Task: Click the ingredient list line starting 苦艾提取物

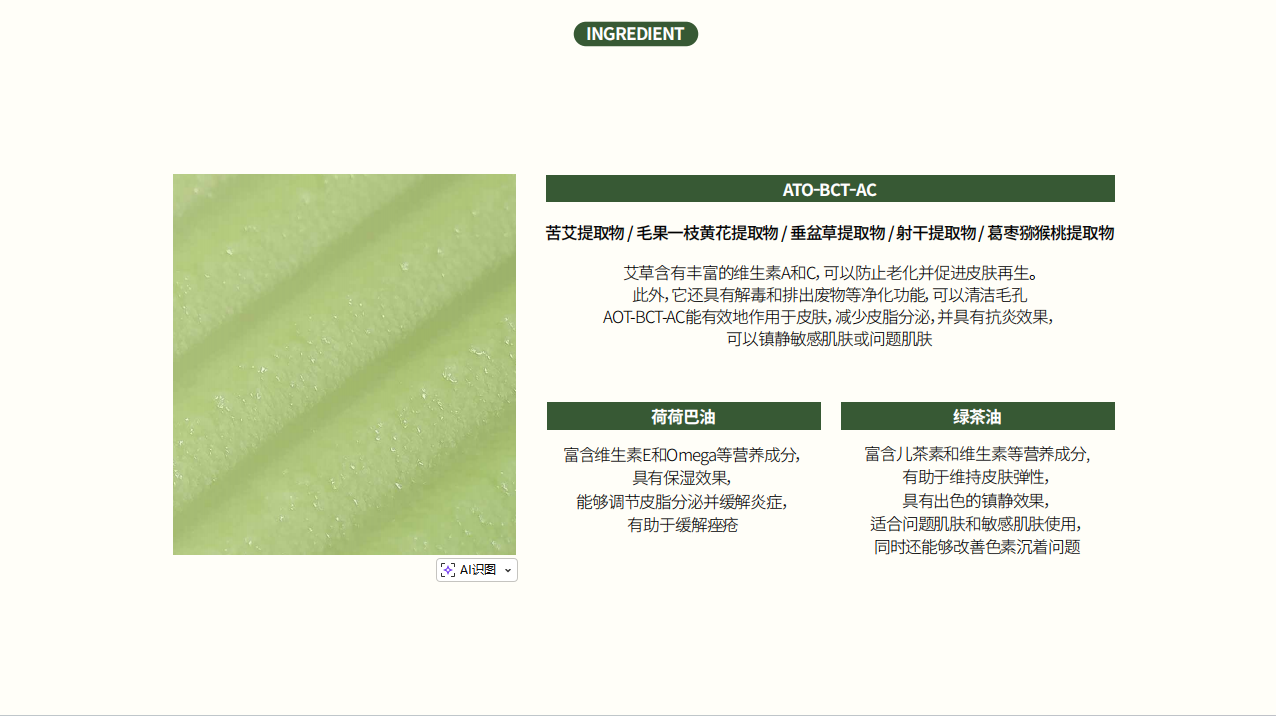Action: coord(830,233)
